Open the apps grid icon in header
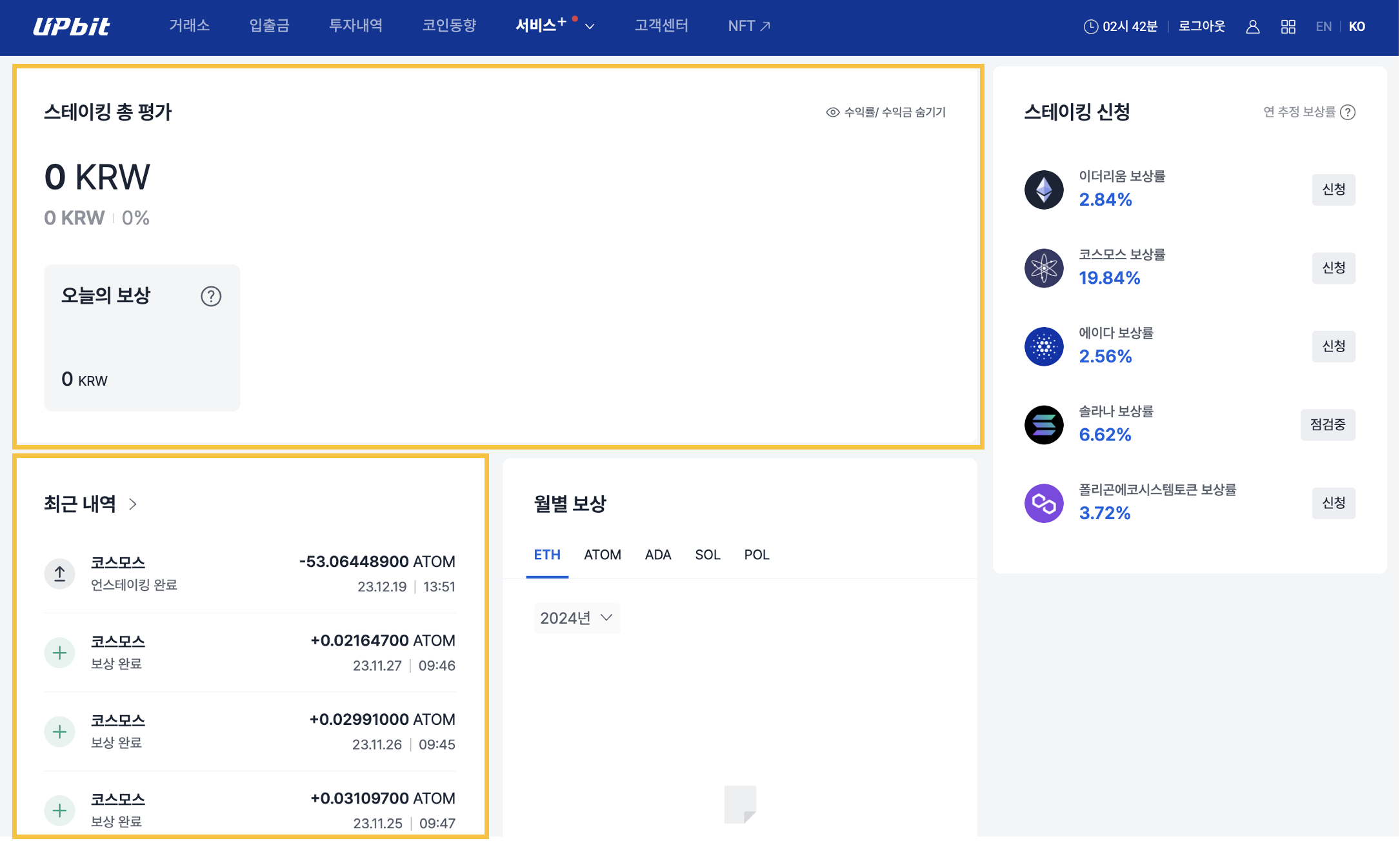Viewport: 1400px width, 841px height. [1288, 26]
